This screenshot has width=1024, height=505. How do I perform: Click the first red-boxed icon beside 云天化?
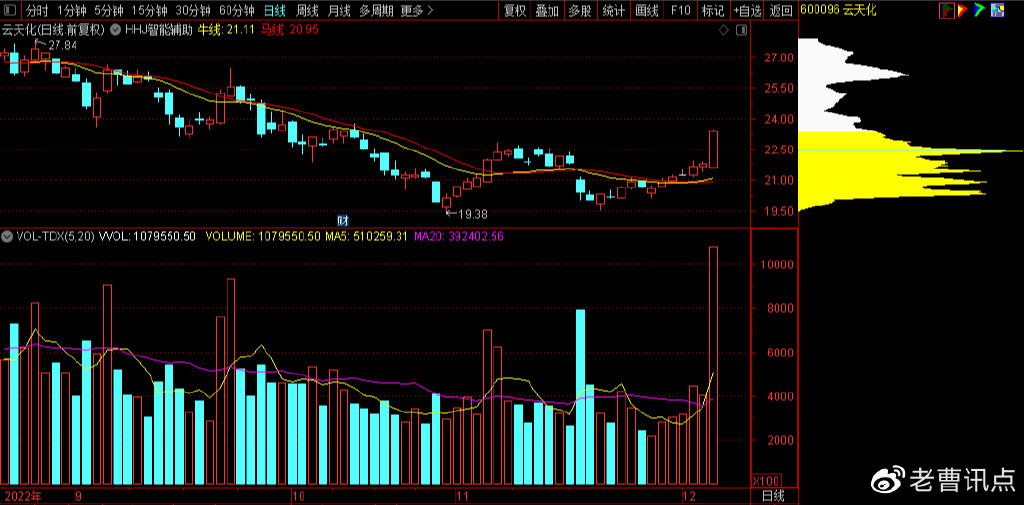pyautogui.click(x=947, y=11)
